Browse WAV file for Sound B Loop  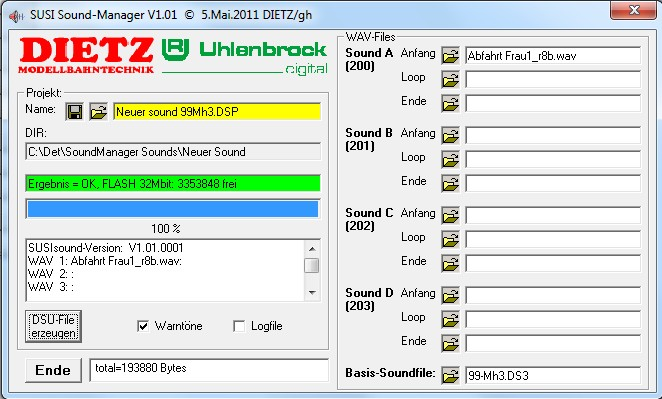click(450, 160)
